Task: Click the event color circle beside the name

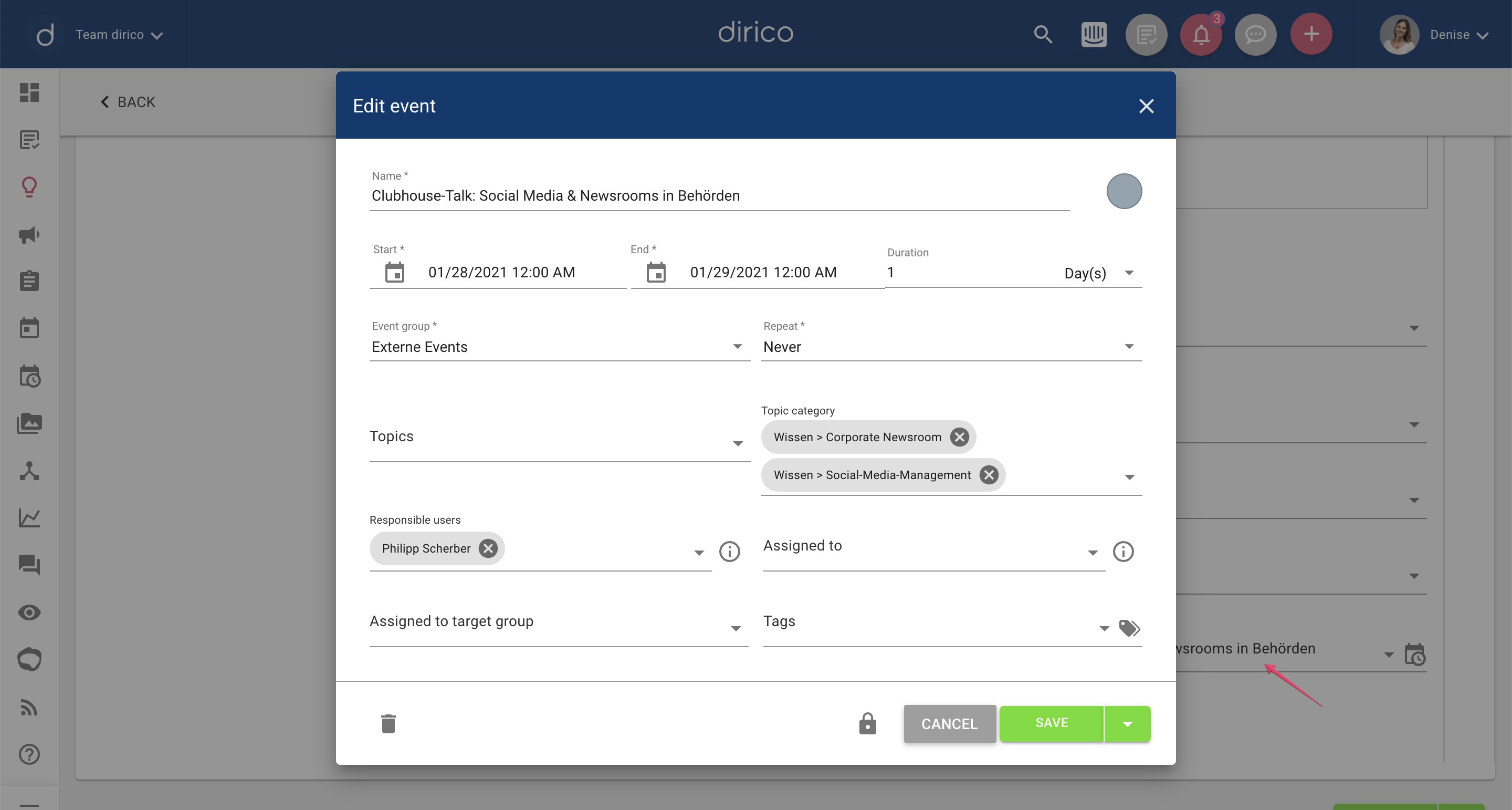Action: point(1124,191)
